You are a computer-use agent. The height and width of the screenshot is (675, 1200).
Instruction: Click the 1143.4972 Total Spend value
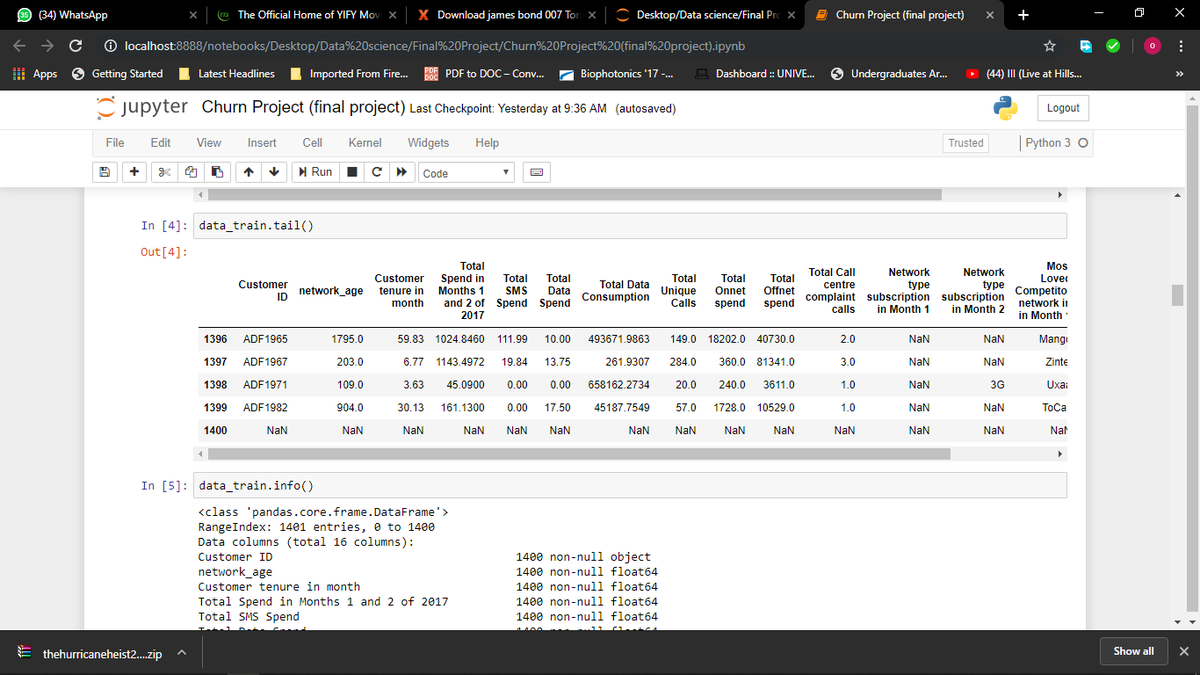(x=460, y=362)
